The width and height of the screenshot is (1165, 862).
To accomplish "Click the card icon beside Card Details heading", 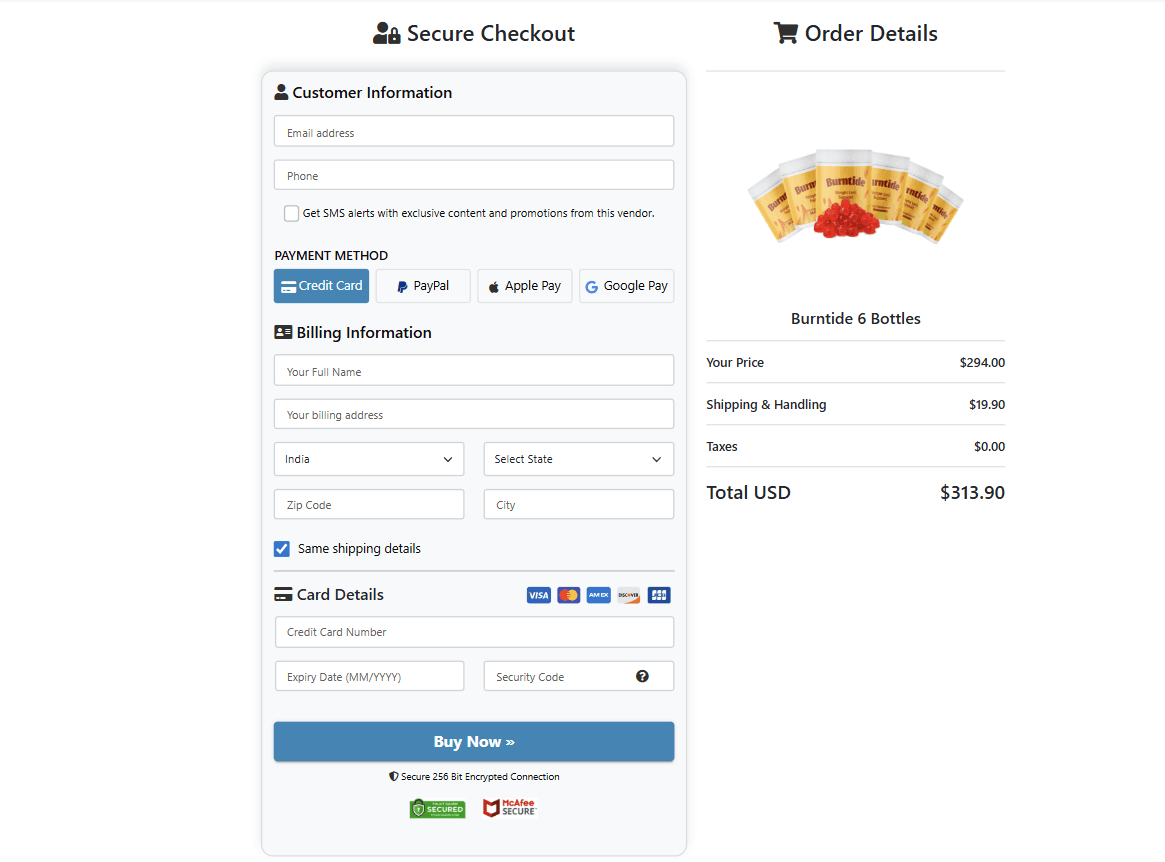I will point(283,594).
